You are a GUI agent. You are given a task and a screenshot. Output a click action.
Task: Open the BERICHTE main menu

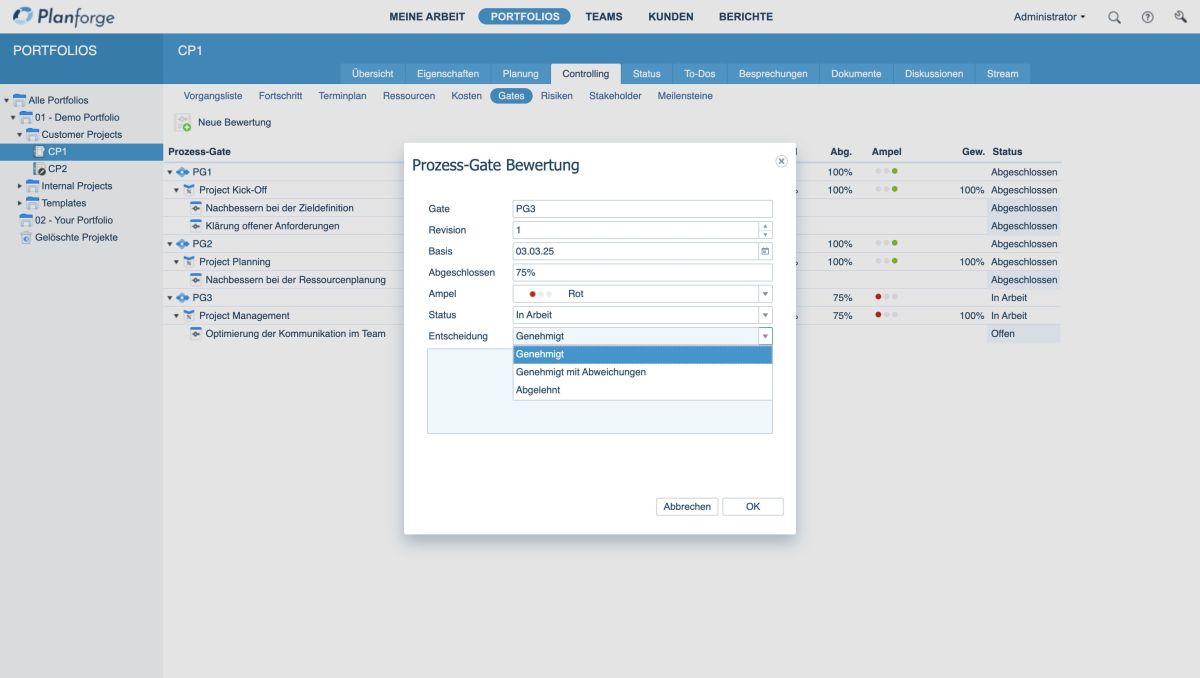point(745,17)
